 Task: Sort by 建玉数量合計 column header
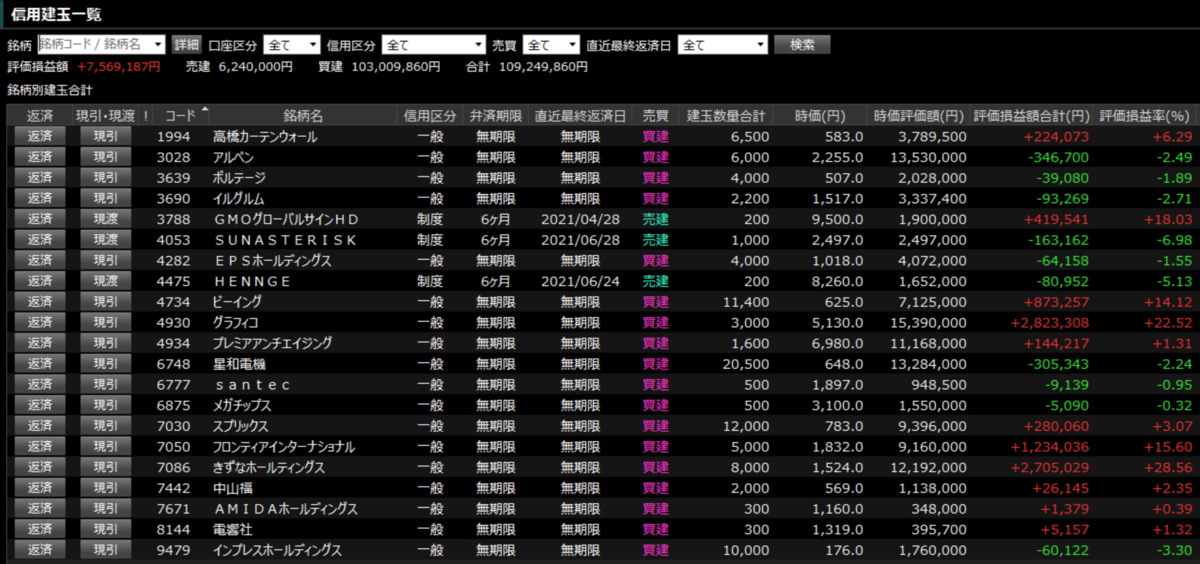click(726, 115)
